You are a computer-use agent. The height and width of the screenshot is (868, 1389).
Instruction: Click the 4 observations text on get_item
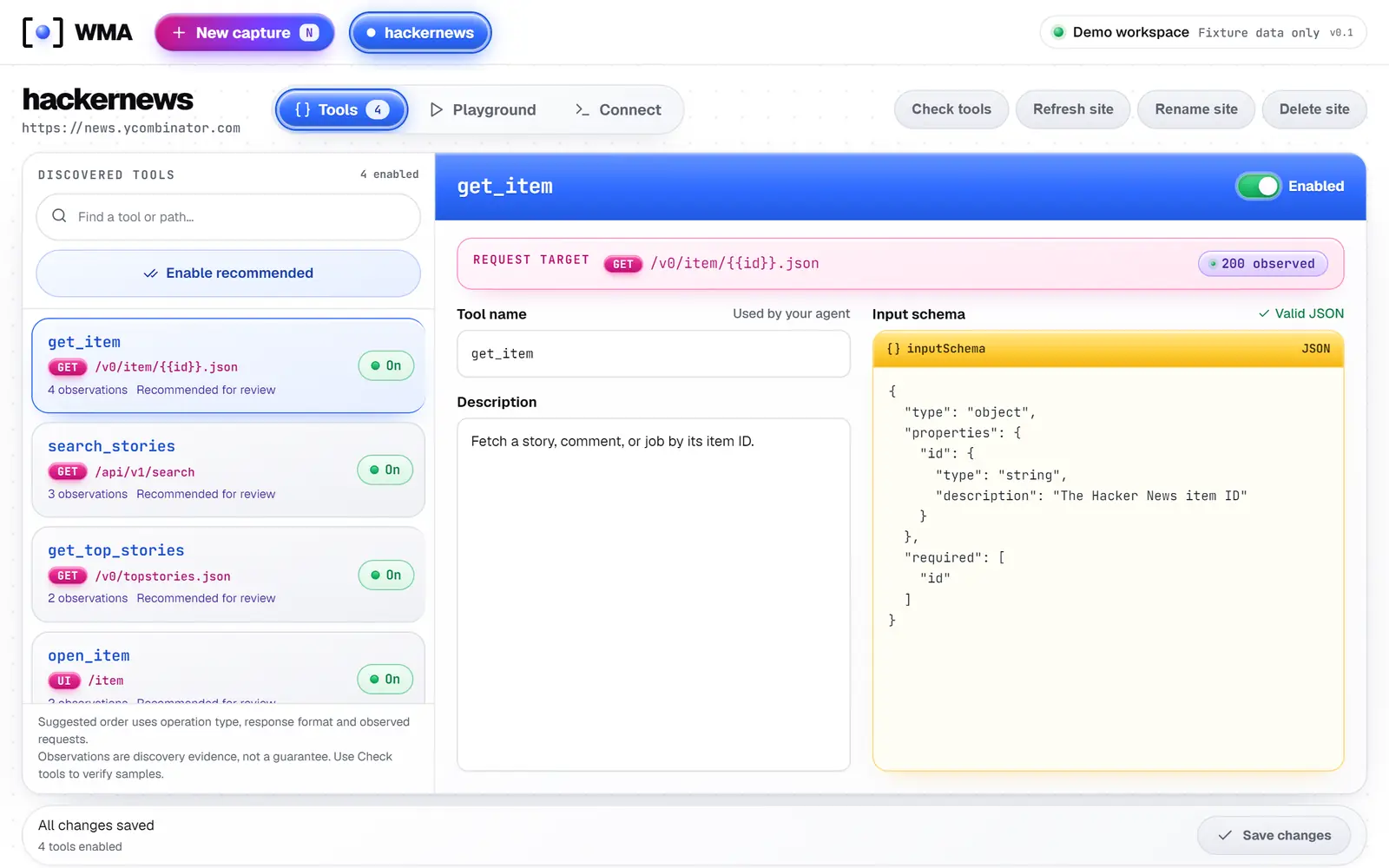[x=88, y=390]
